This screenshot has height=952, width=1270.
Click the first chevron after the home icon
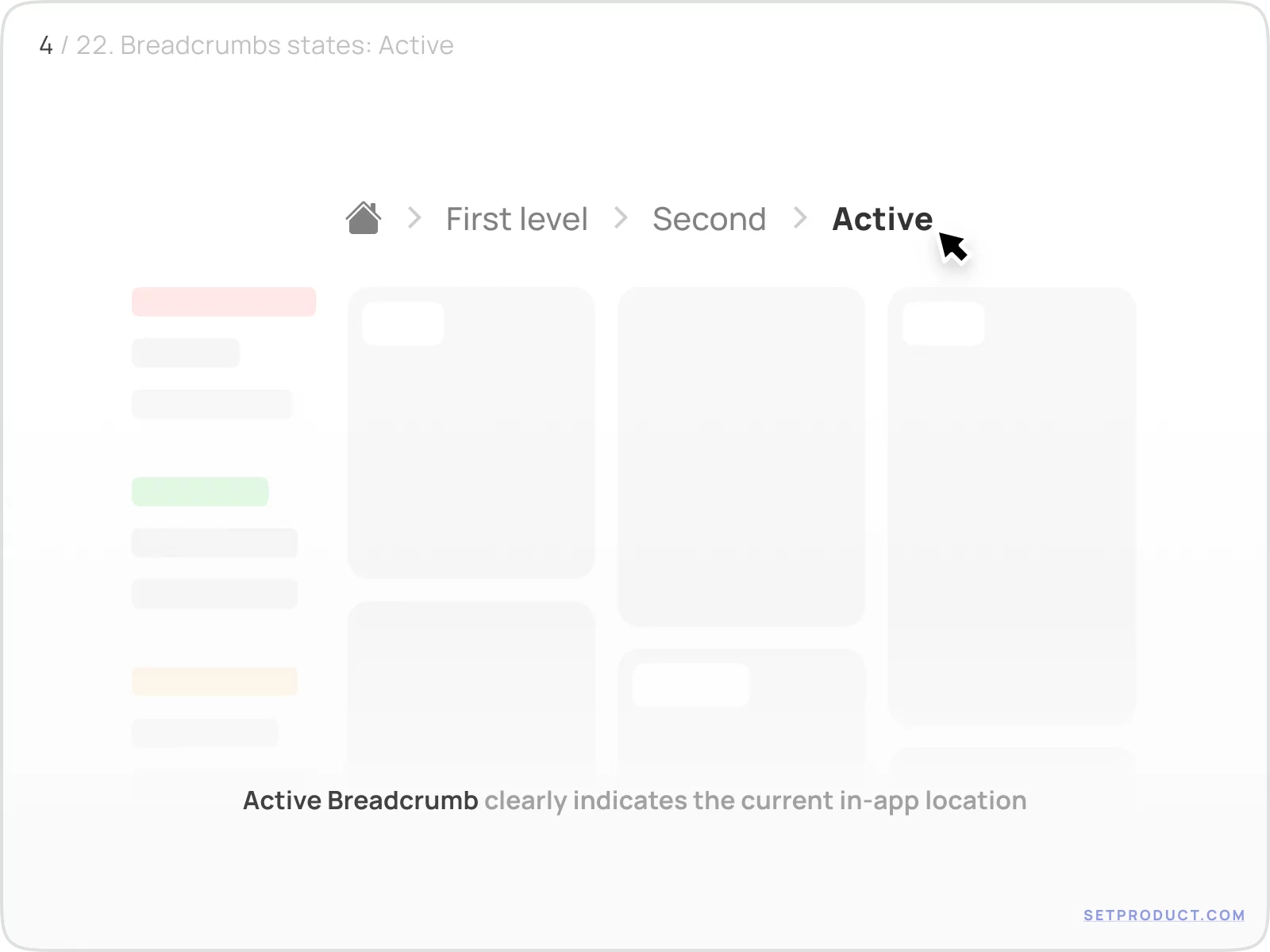point(413,220)
